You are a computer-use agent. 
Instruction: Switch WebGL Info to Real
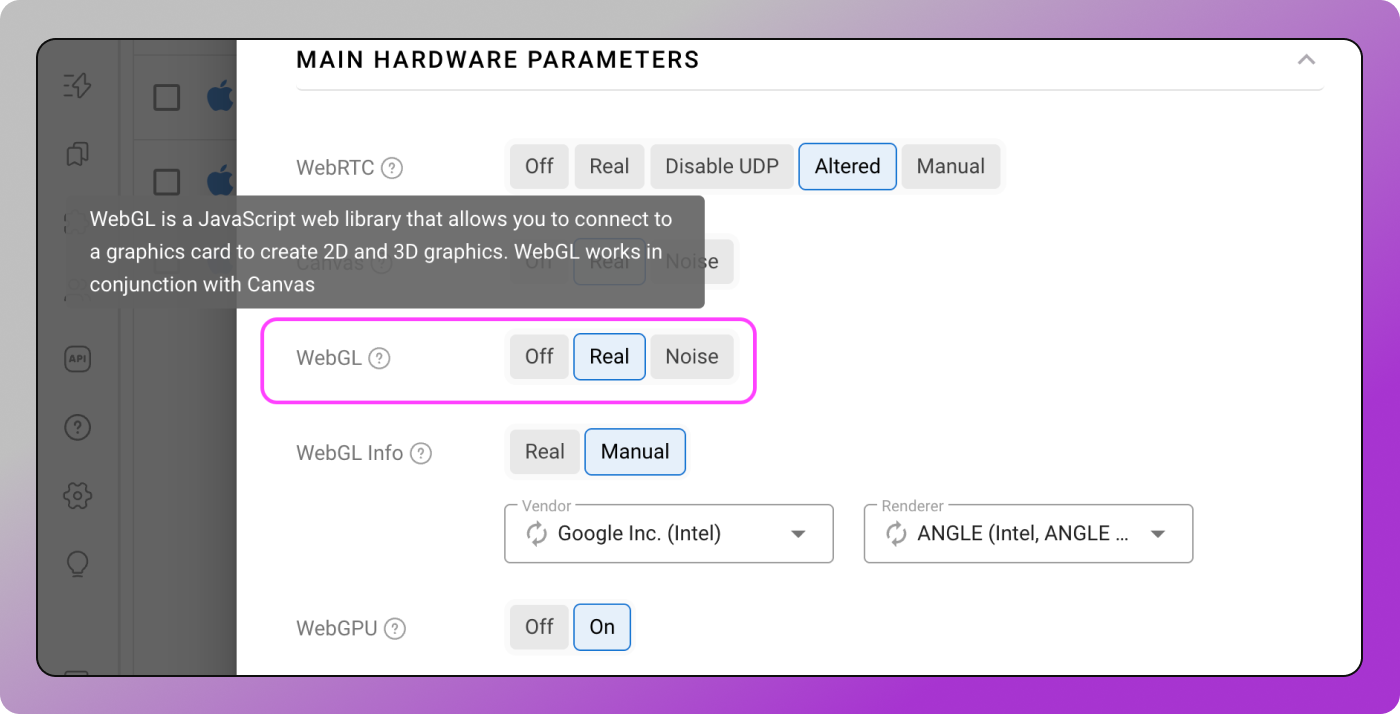544,452
